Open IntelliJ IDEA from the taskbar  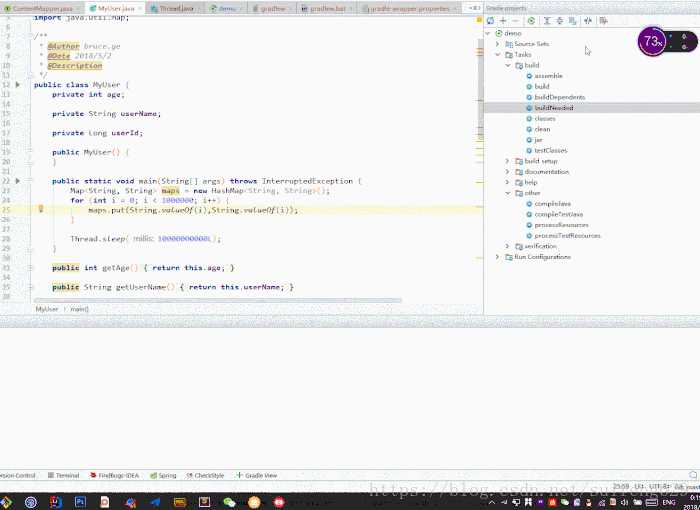(56, 502)
